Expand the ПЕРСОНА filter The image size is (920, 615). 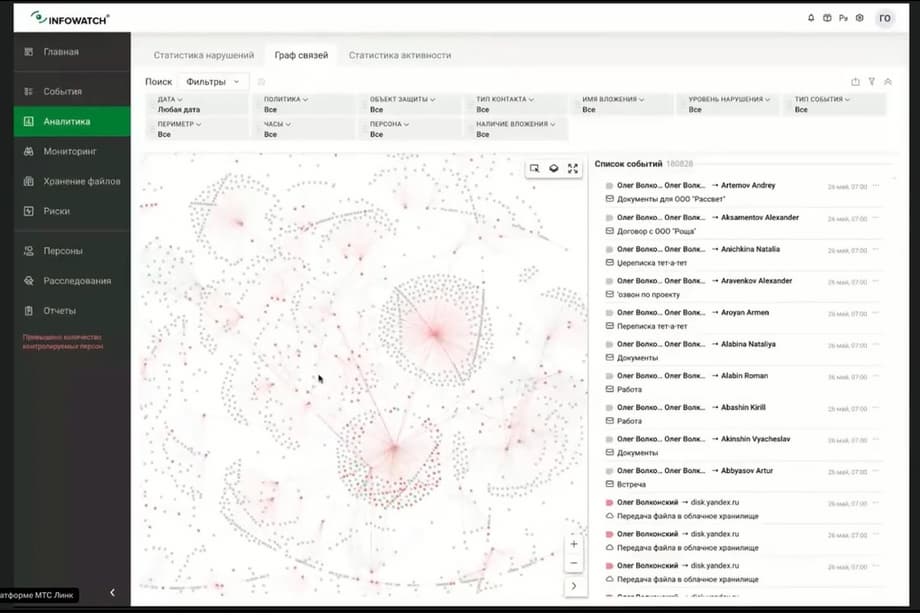(x=410, y=129)
